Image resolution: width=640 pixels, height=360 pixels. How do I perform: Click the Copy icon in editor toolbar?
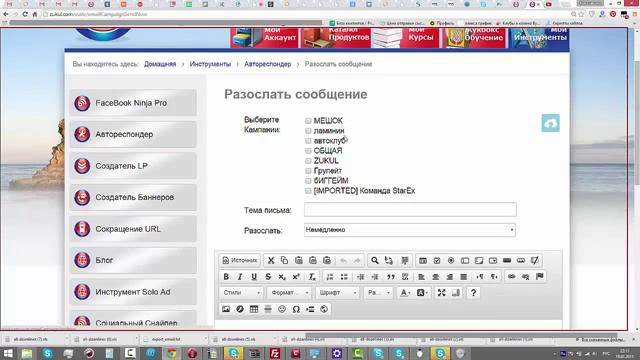pyautogui.click(x=284, y=260)
